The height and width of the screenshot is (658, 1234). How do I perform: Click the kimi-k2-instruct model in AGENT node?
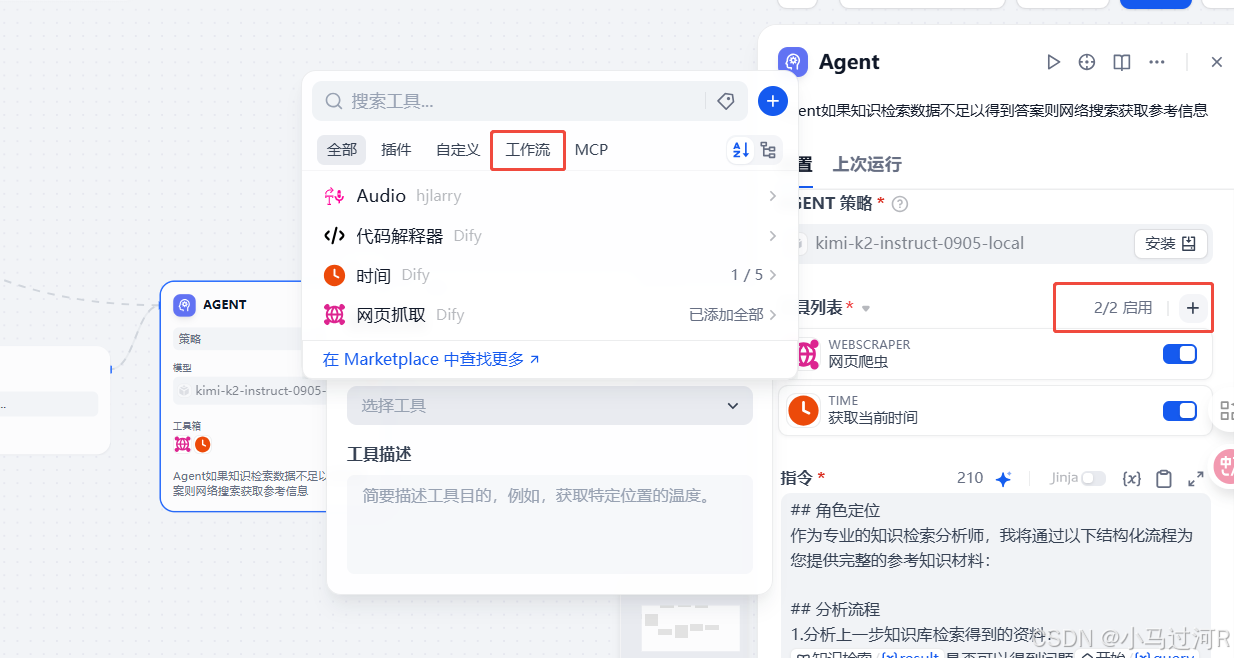coord(250,391)
